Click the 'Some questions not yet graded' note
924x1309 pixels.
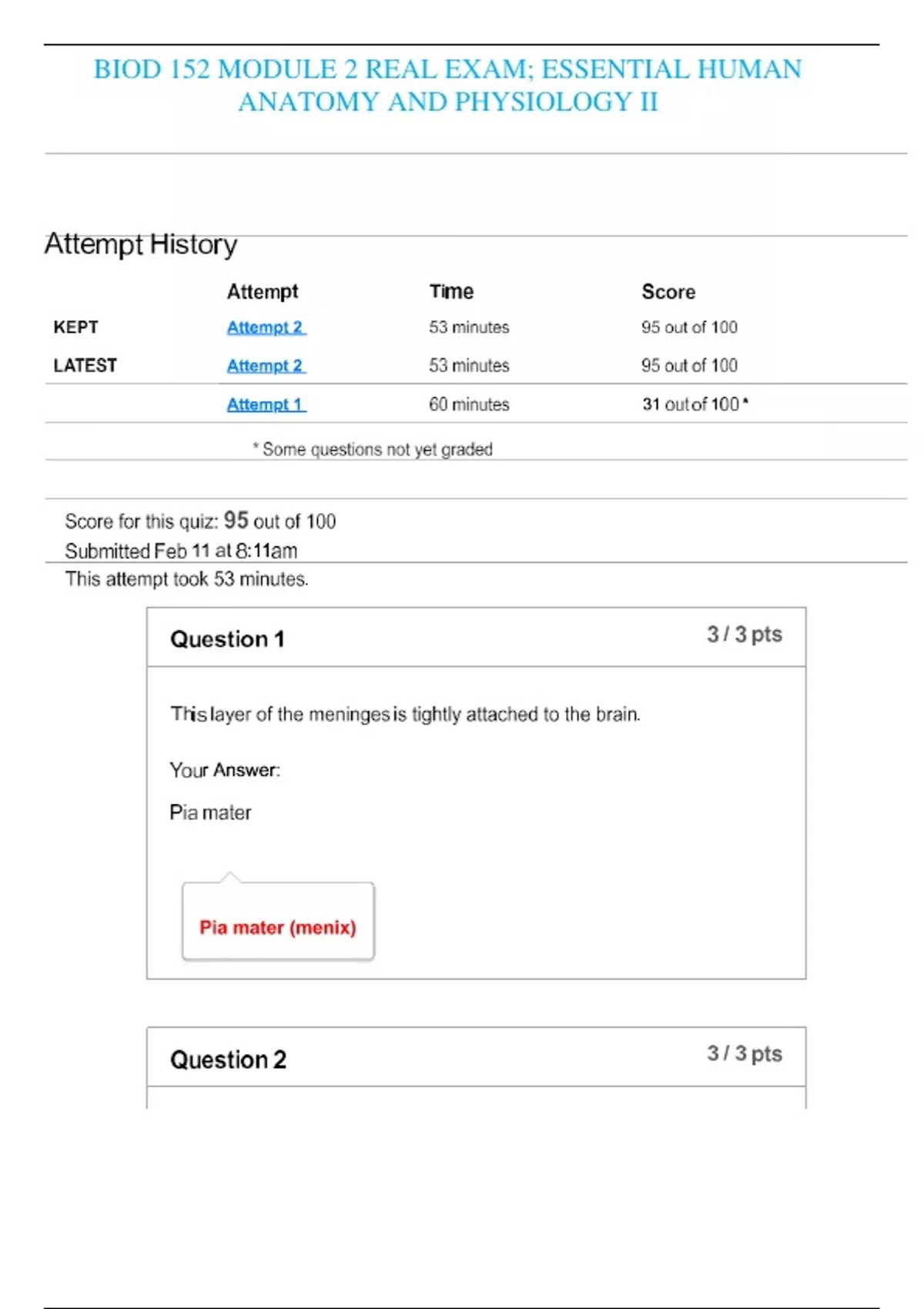click(373, 449)
